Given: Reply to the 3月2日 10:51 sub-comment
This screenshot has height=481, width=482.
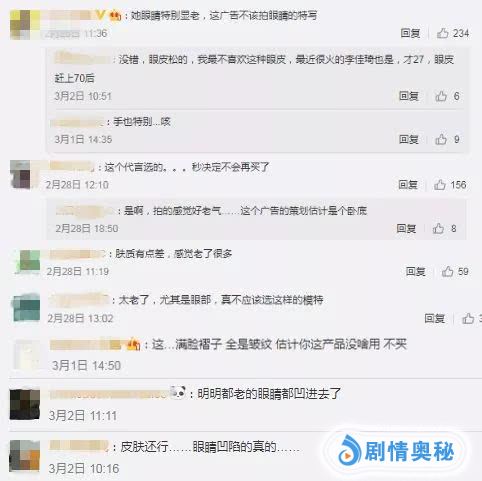Looking at the screenshot, I should click(x=409, y=96).
